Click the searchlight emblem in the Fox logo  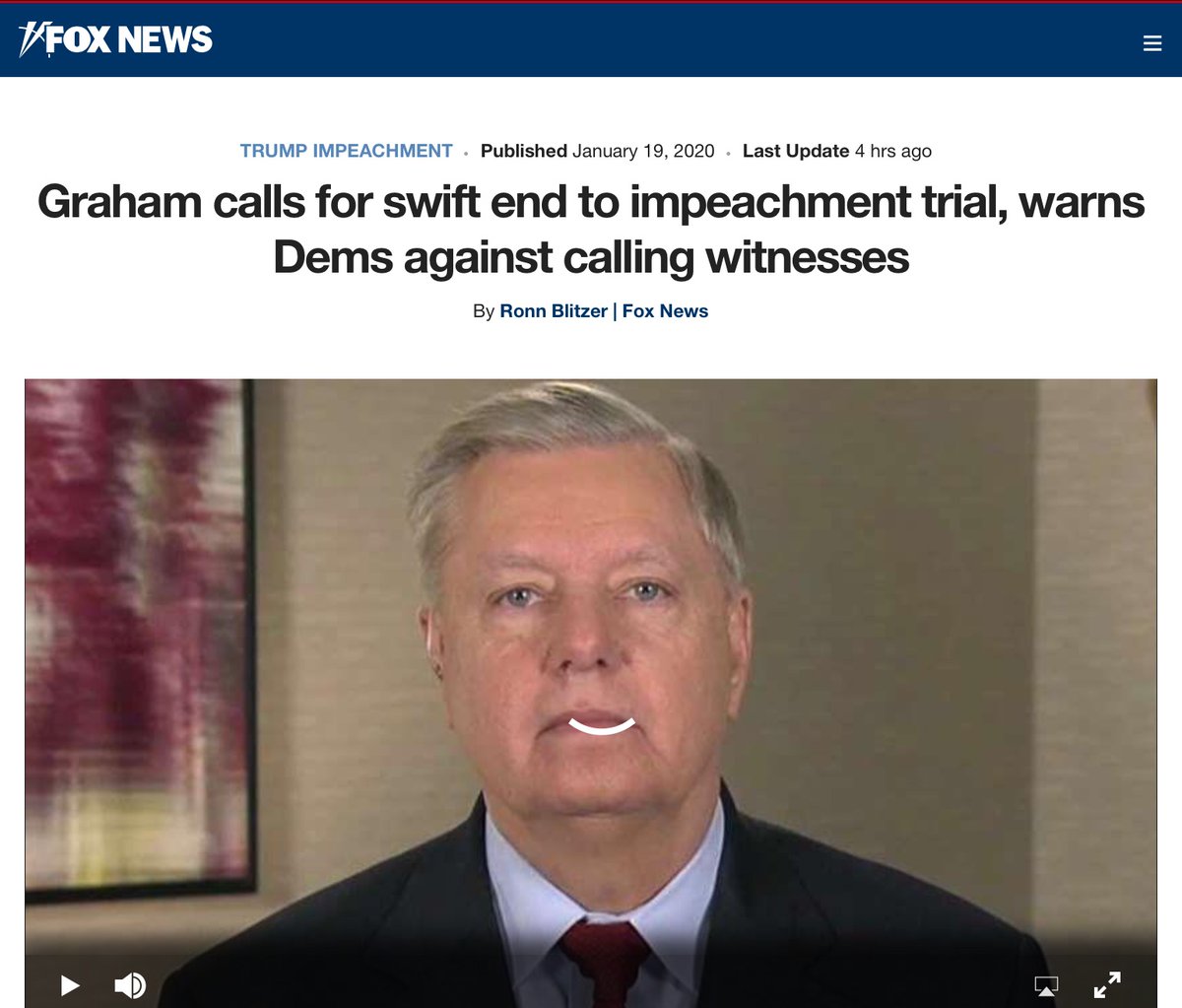(x=33, y=39)
